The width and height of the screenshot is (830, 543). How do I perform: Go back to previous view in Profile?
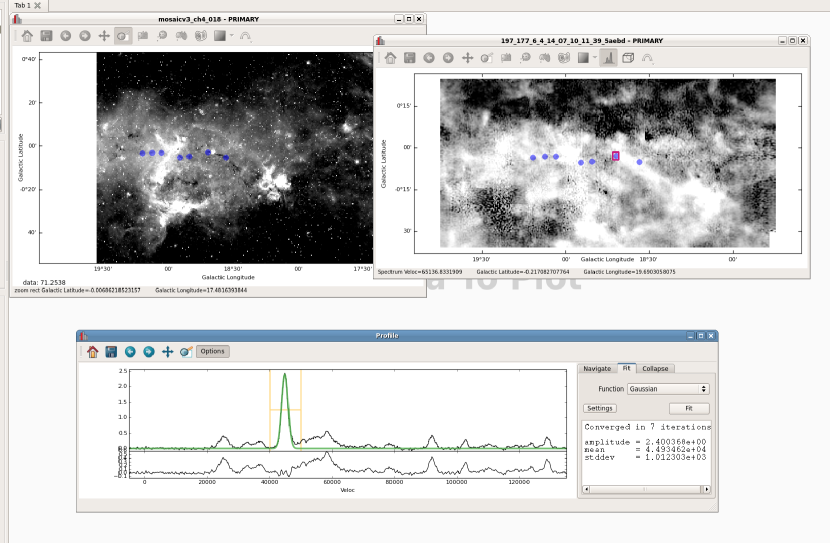(130, 352)
